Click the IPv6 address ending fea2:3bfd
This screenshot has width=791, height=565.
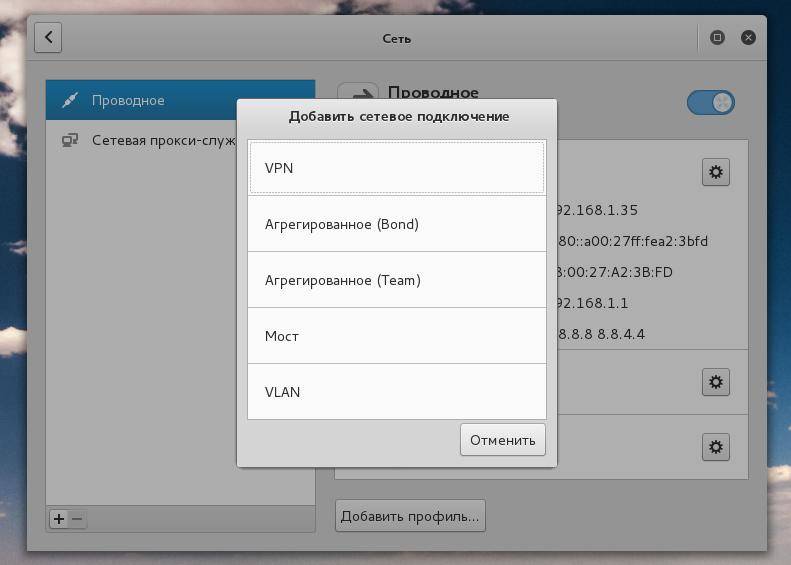coord(633,241)
